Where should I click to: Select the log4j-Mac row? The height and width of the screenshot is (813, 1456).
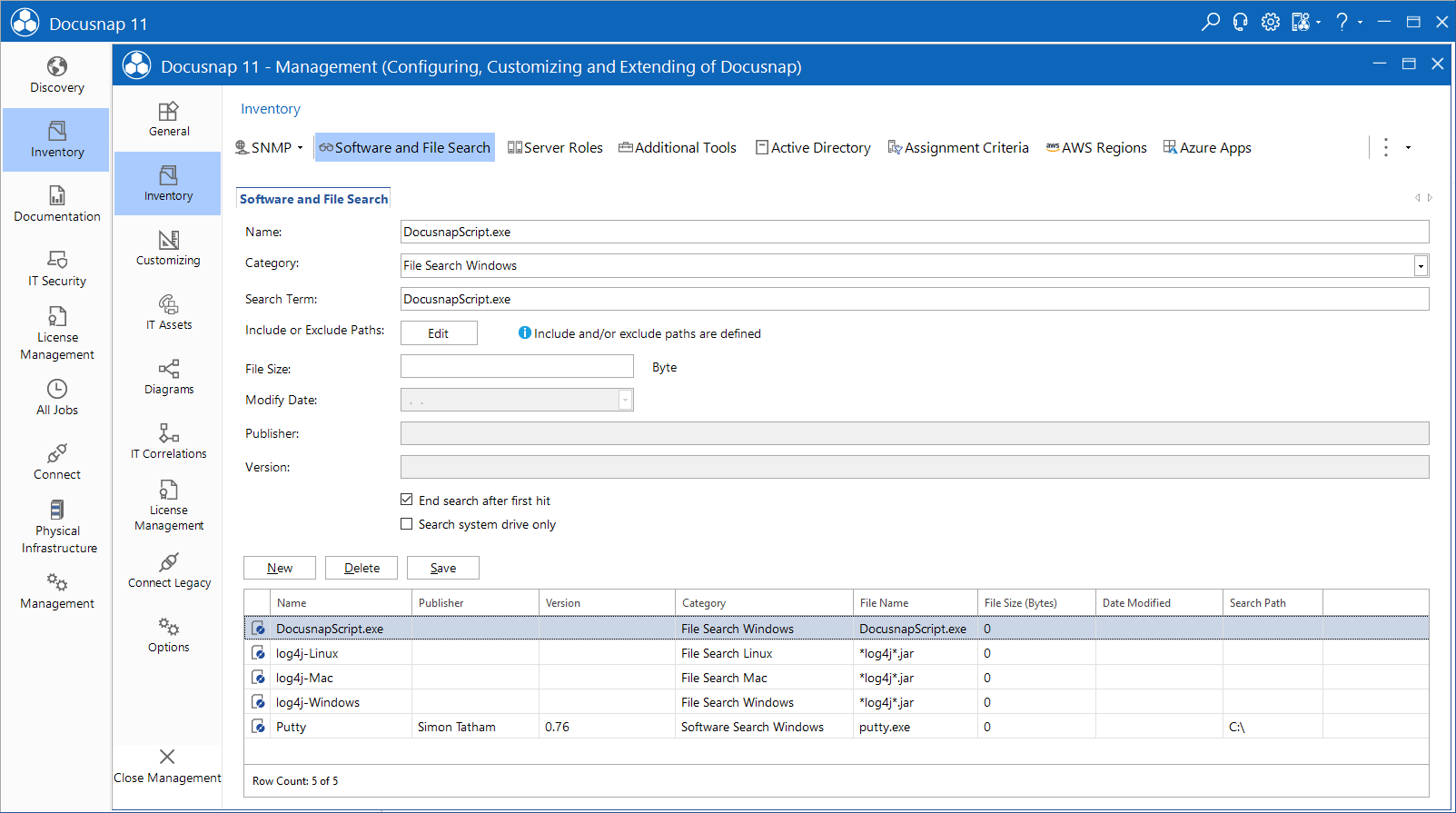point(836,677)
